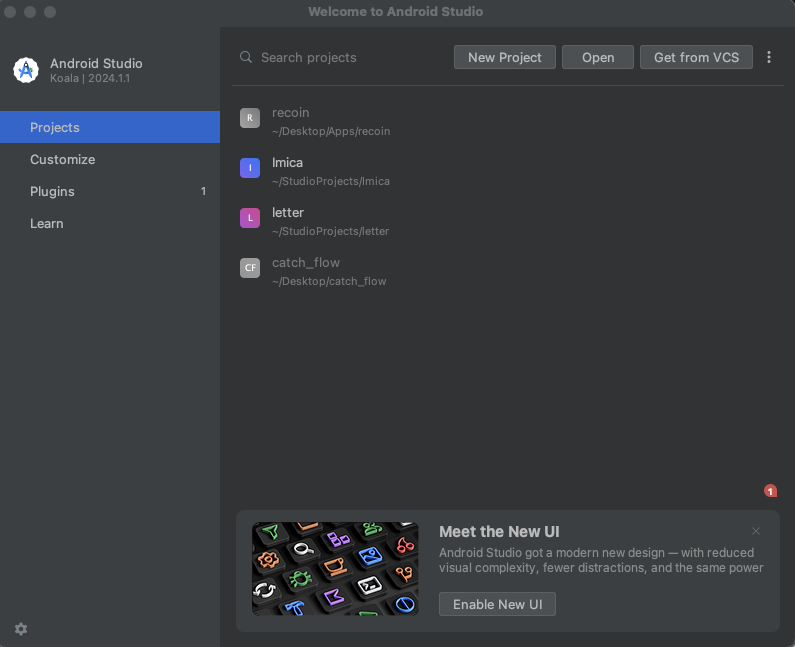Screen dimensions: 795x647
Task: Switch to the Customize tab
Action: [110, 159]
